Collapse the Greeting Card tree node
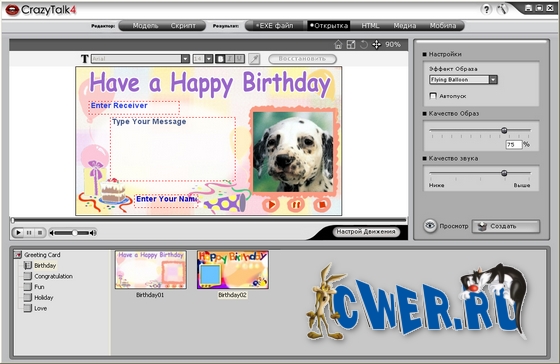 [x=18, y=255]
